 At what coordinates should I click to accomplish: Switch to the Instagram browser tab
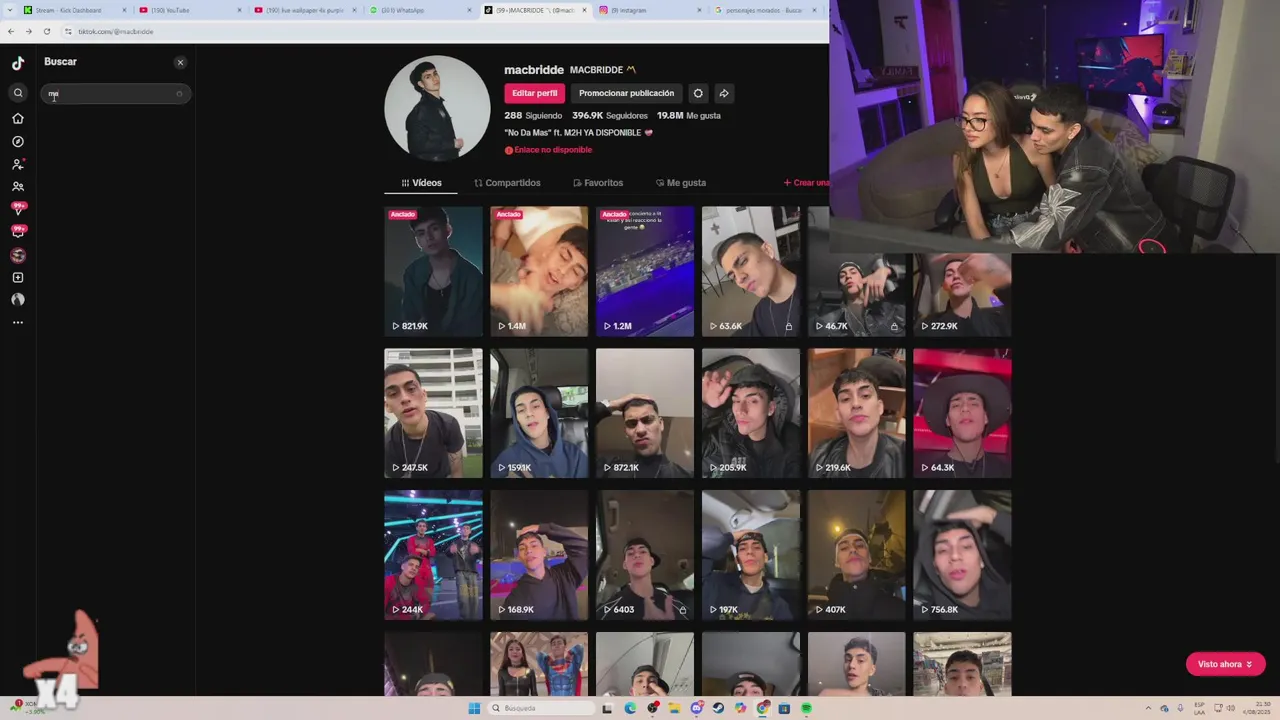pos(650,10)
